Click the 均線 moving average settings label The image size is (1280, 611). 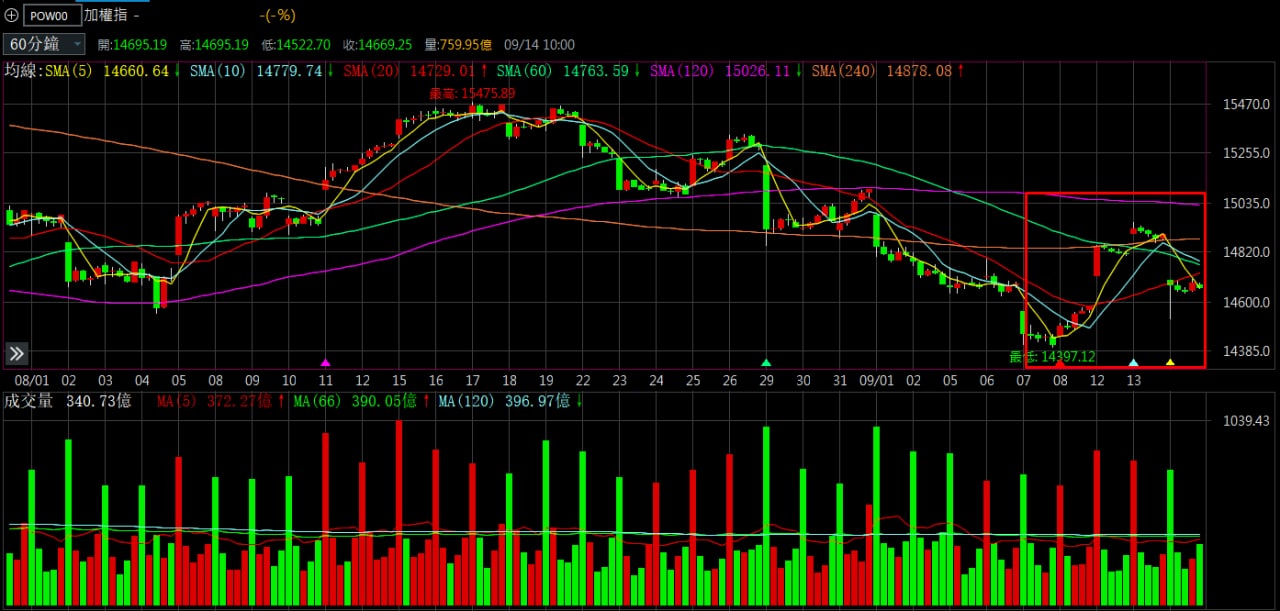tap(23, 71)
